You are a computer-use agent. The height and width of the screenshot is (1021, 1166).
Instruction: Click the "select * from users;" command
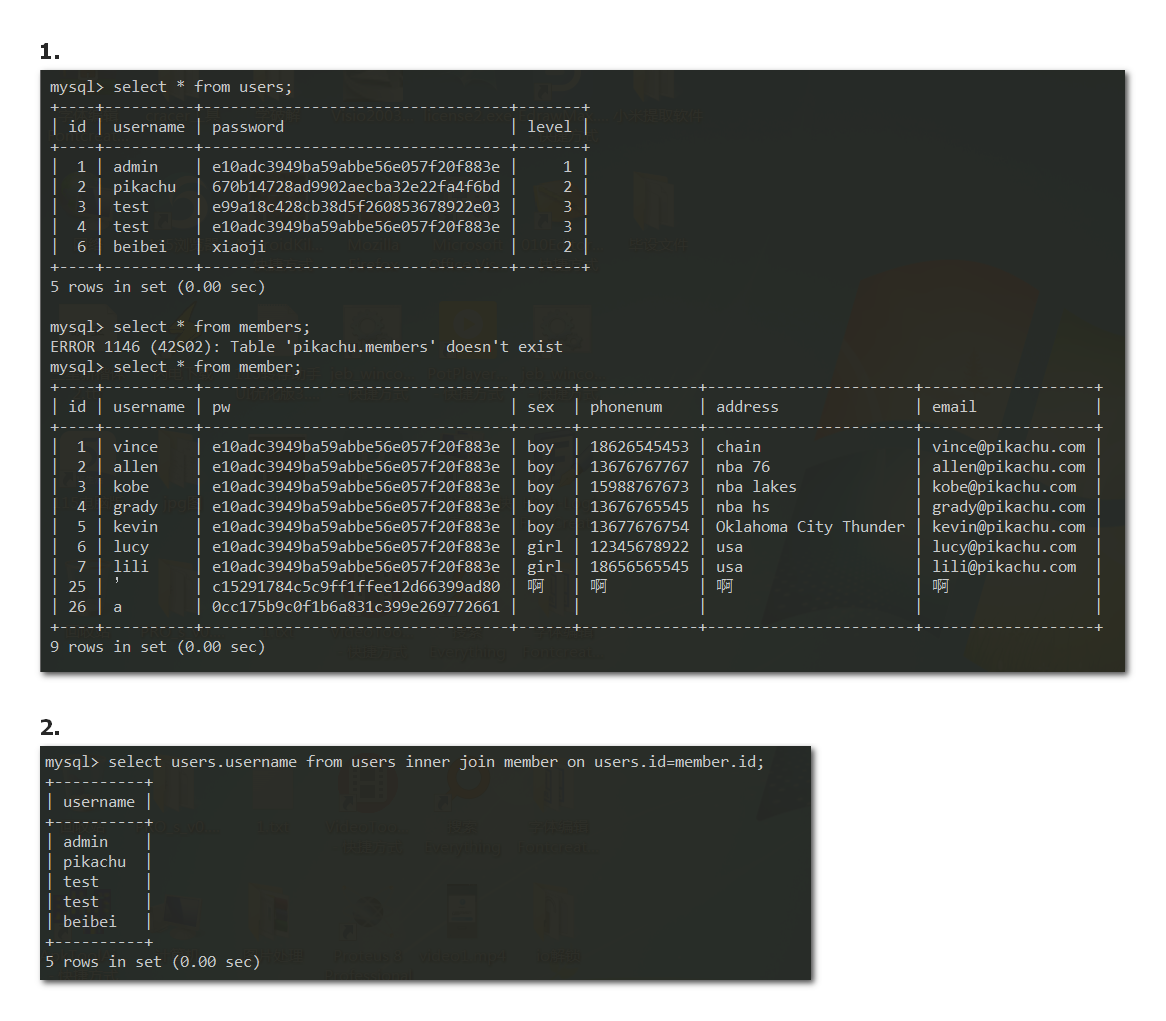pyautogui.click(x=202, y=87)
